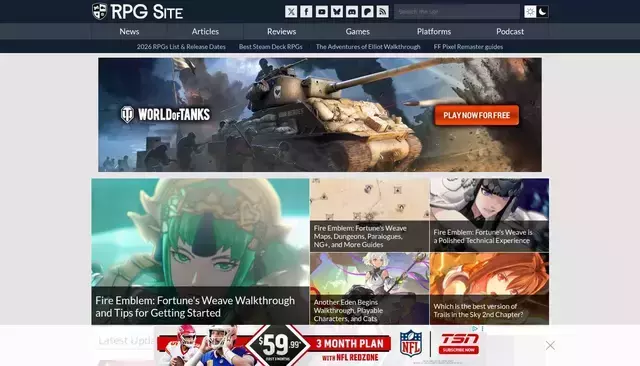Open Another Eden Begins Walkthrough article

tap(348, 311)
